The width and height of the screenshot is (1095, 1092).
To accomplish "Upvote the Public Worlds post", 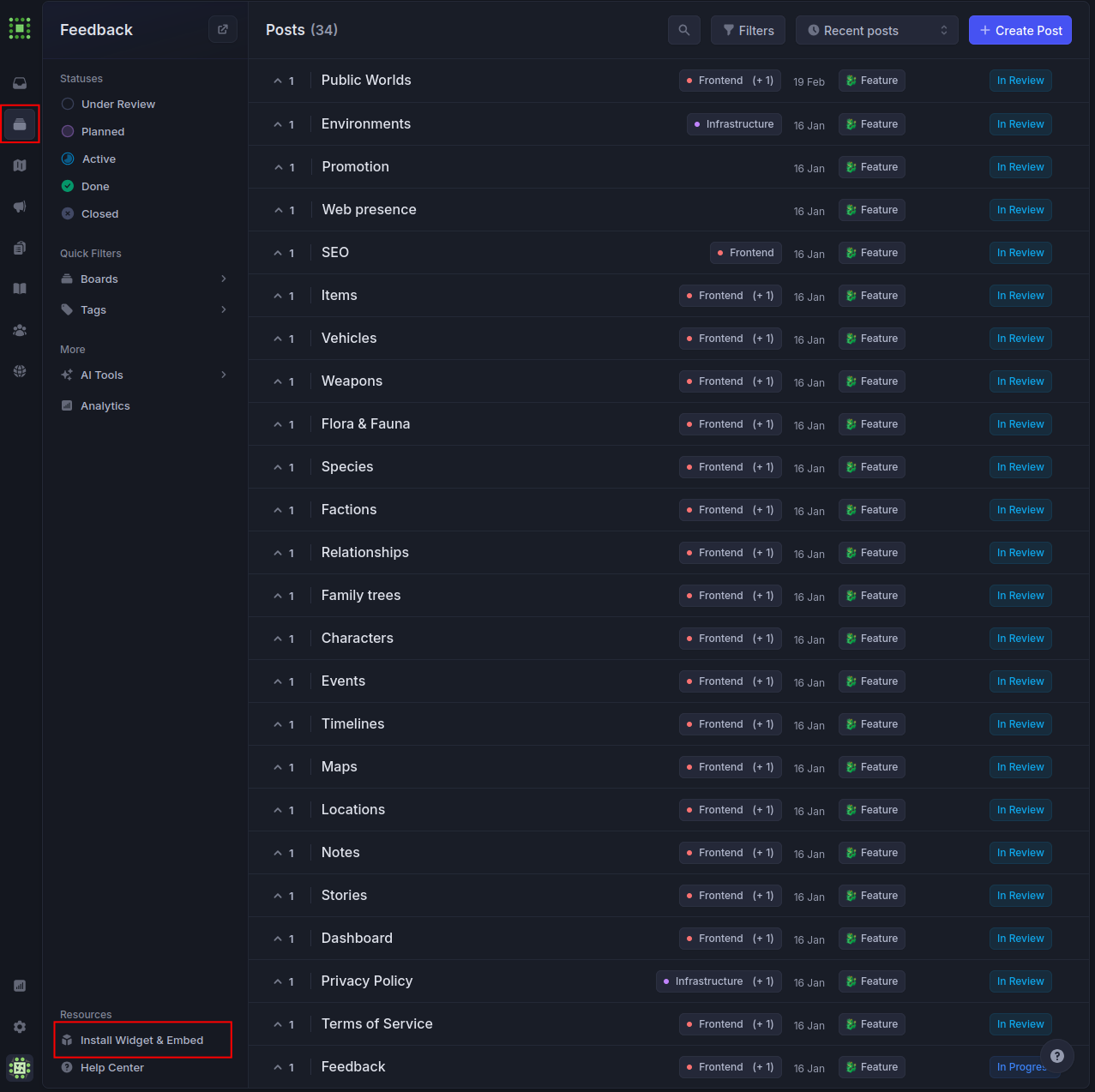I will tap(284, 81).
